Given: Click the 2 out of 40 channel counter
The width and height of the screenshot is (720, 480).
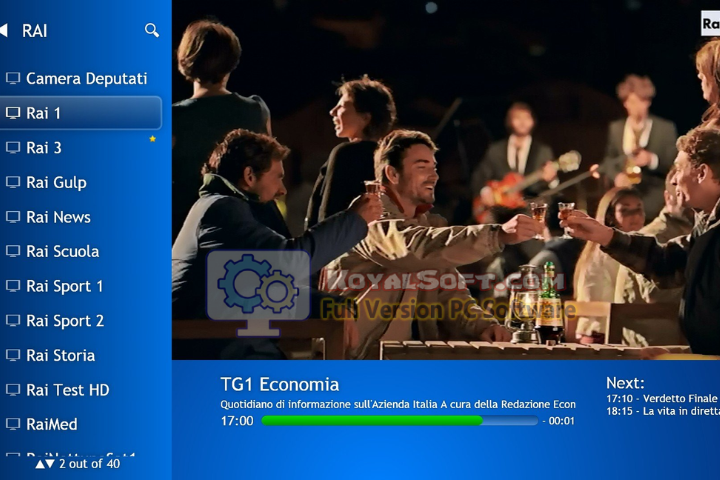Looking at the screenshot, I should pos(90,464).
